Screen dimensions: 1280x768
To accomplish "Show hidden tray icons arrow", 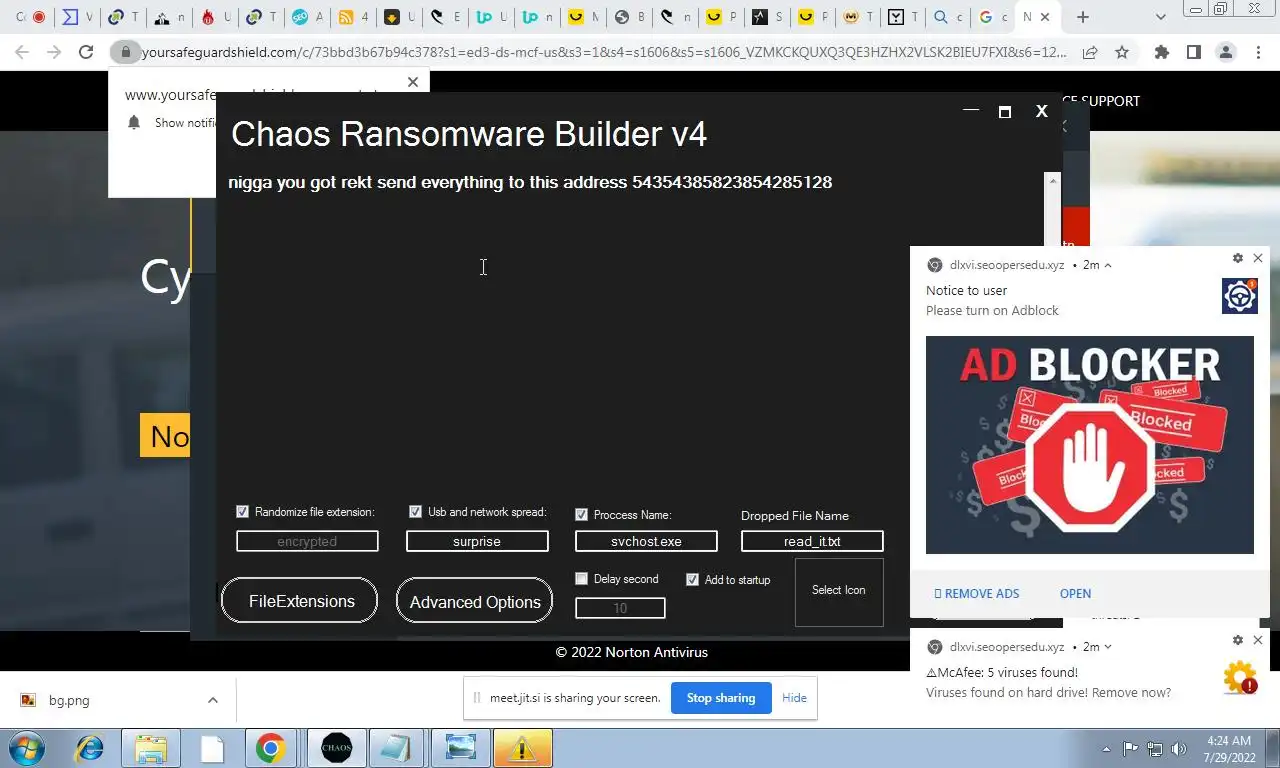I will [1106, 748].
